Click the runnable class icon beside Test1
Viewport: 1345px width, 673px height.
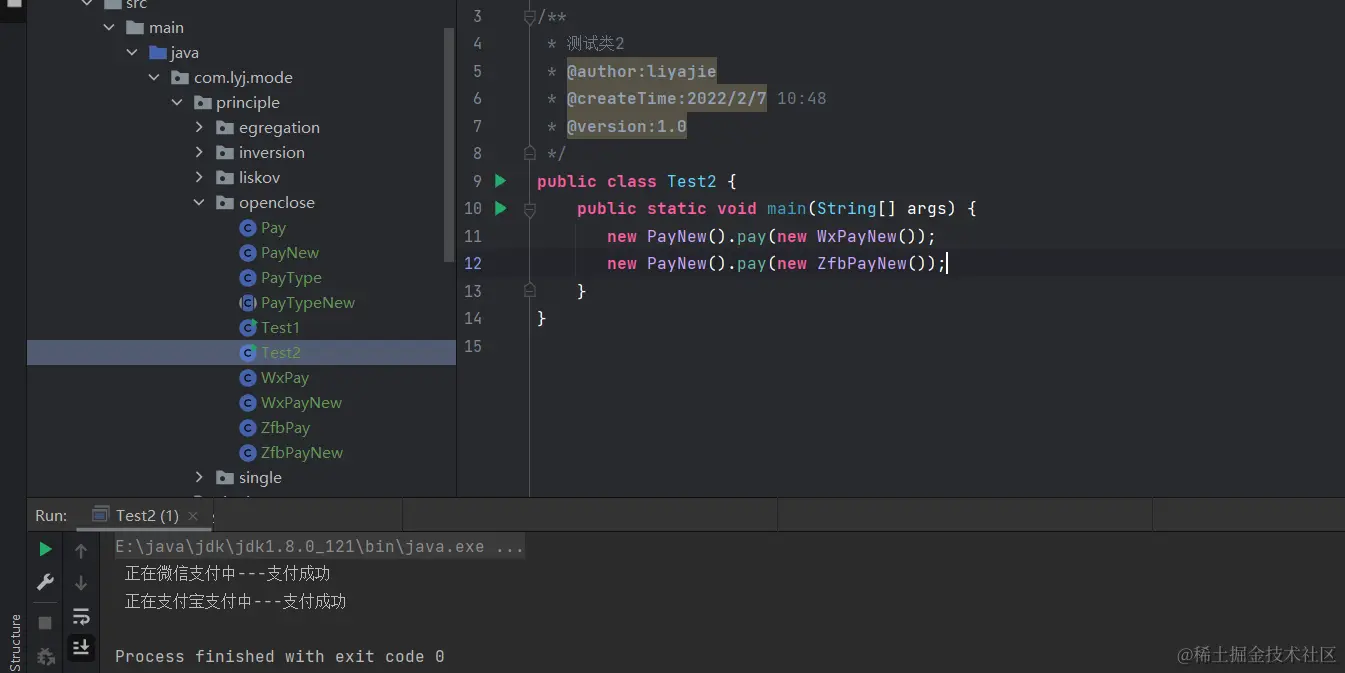click(x=248, y=328)
